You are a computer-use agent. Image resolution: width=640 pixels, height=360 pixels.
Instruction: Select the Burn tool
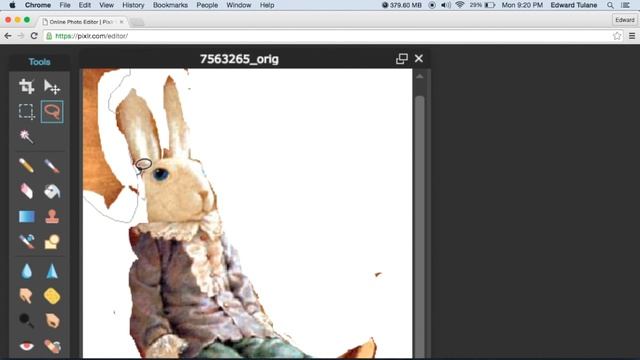(52, 321)
